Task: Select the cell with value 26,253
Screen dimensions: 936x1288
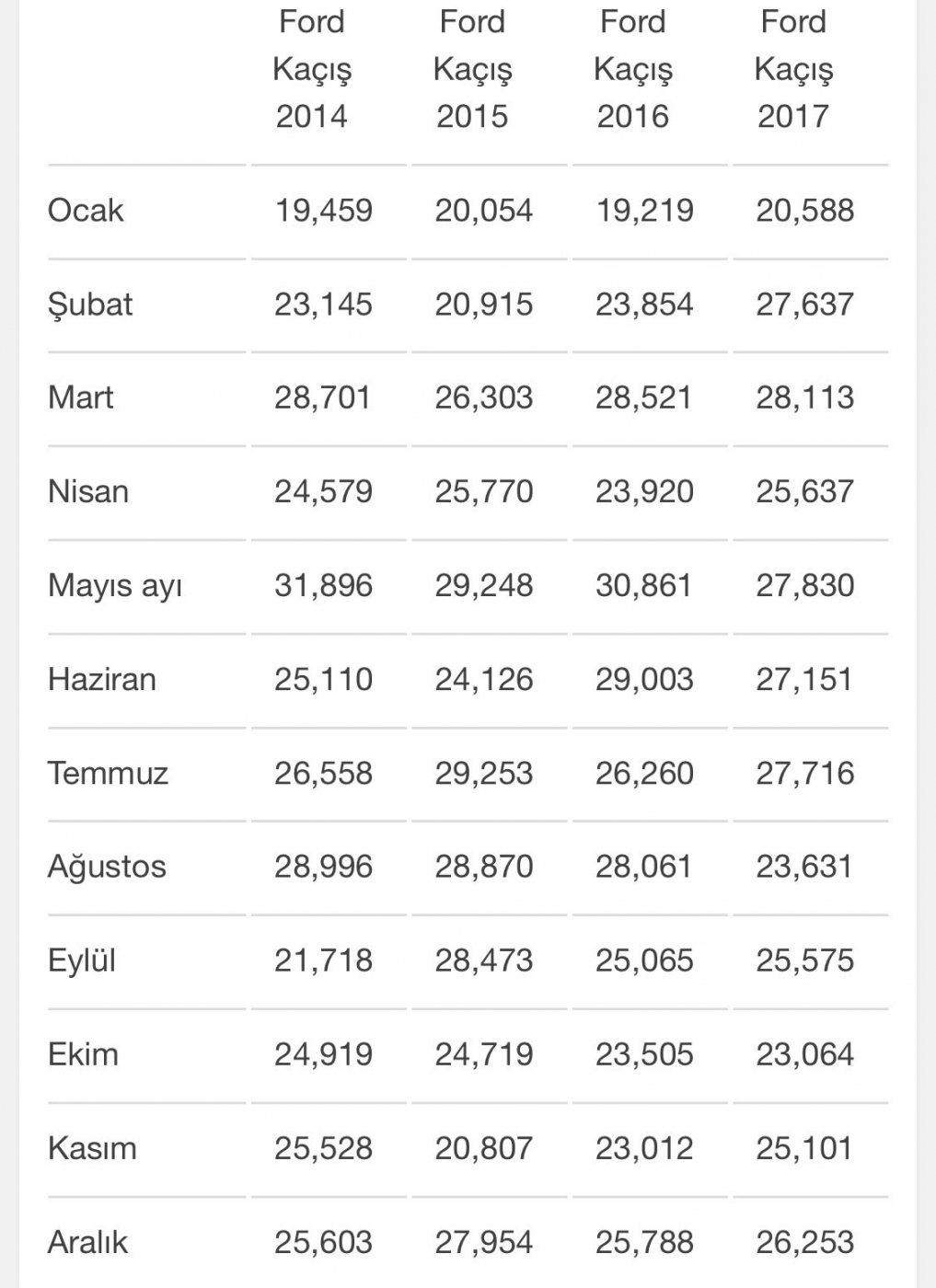Action: 805,1242
